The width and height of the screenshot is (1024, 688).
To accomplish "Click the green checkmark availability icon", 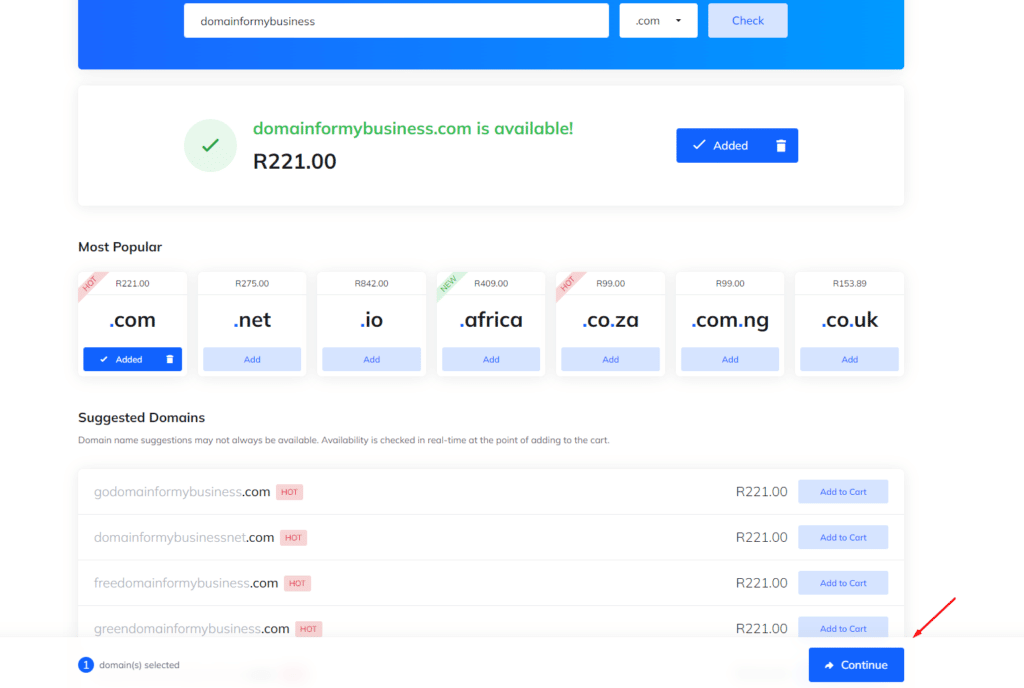I will (x=210, y=145).
